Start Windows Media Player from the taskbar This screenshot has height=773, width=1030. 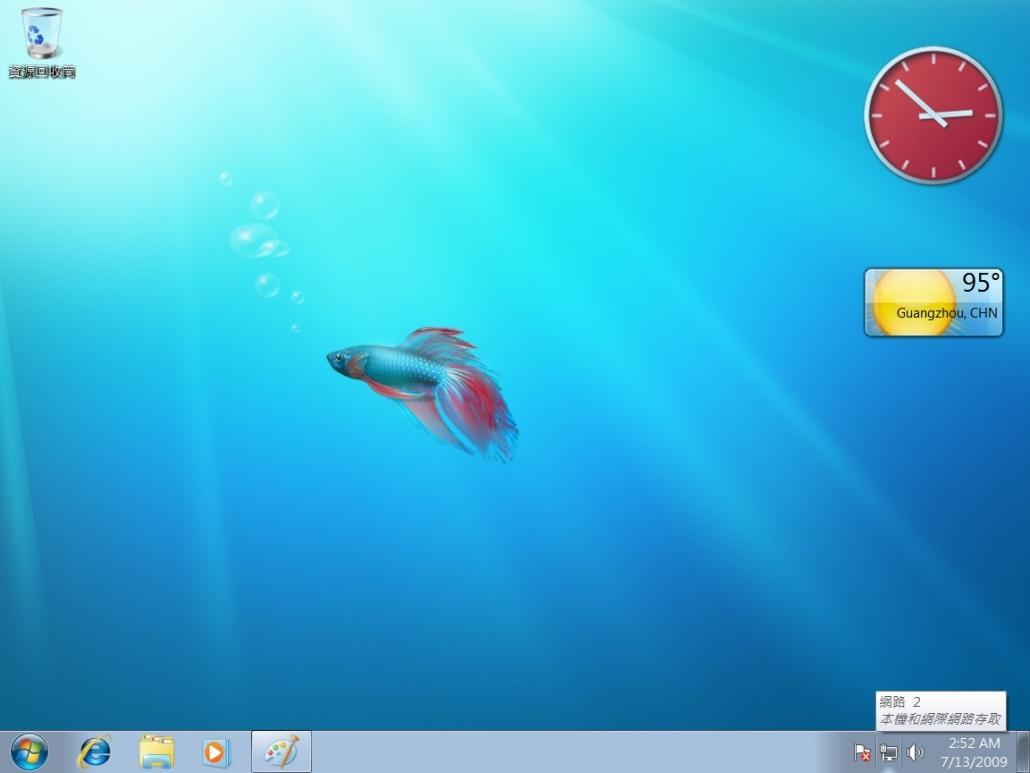pyautogui.click(x=216, y=751)
